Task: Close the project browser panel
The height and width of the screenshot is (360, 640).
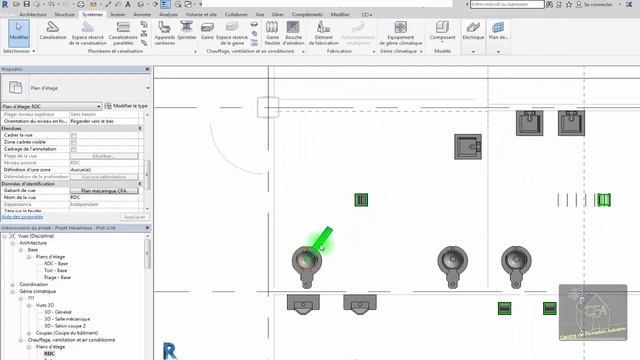Action: pos(147,228)
